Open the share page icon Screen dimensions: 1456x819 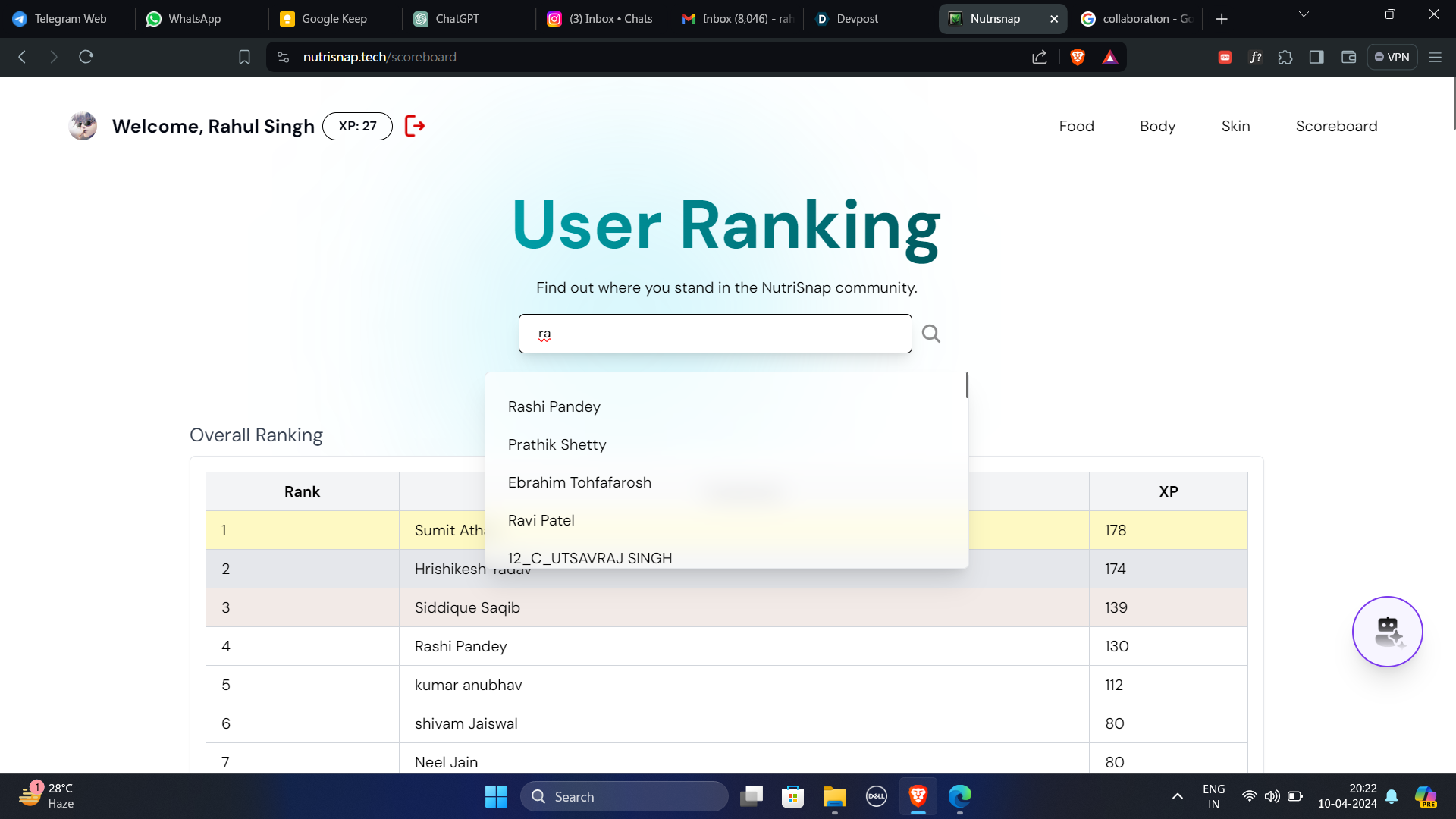point(1040,57)
